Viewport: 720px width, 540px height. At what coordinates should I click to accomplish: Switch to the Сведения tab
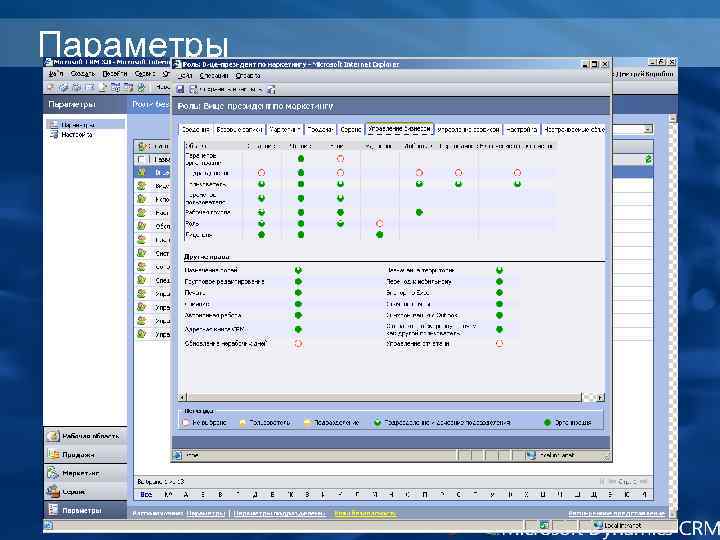point(196,129)
